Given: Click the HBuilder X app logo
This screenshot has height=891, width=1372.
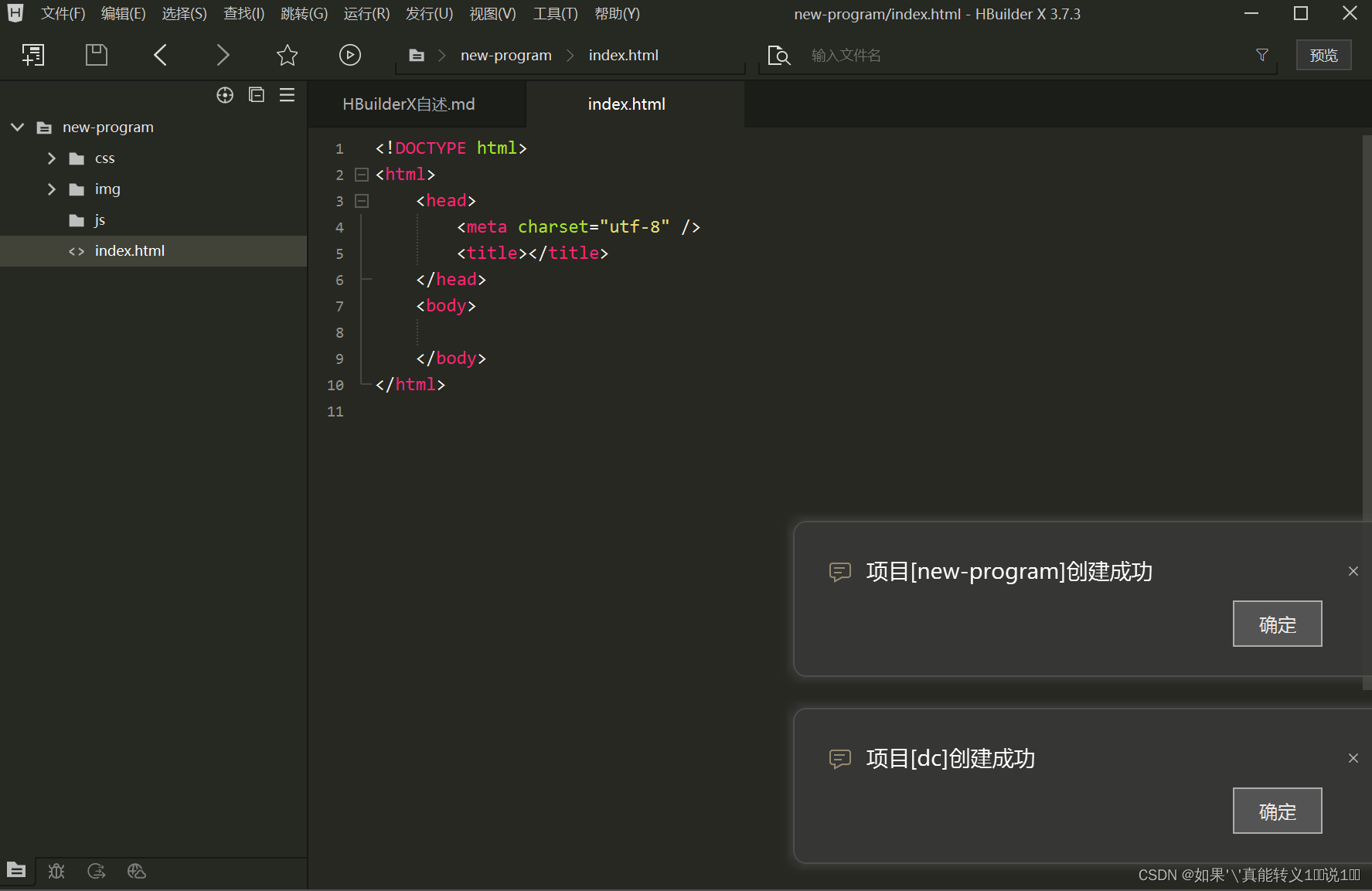Looking at the screenshot, I should (x=15, y=13).
